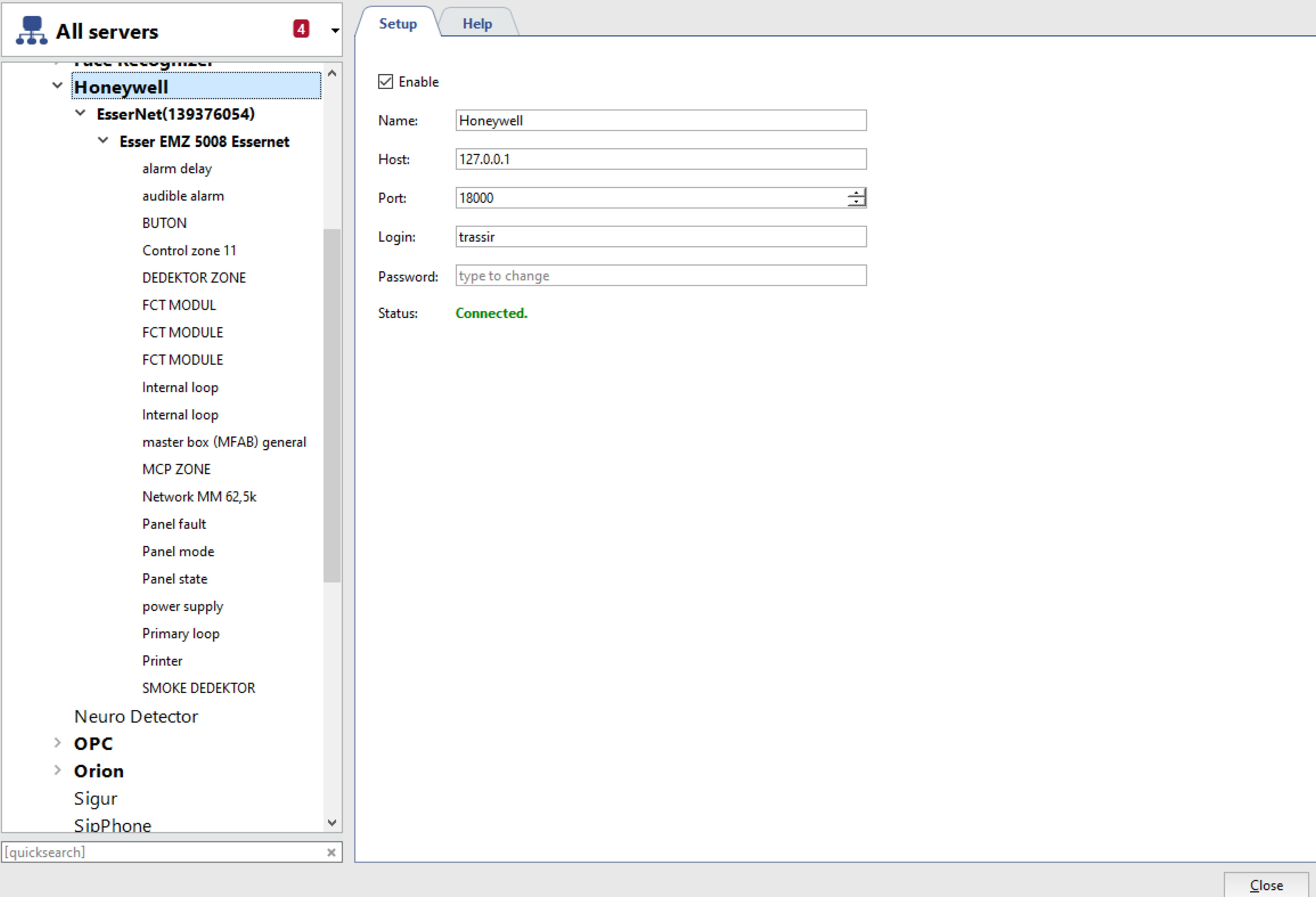The height and width of the screenshot is (897, 1316).
Task: Switch to the Setup tab
Action: click(398, 23)
